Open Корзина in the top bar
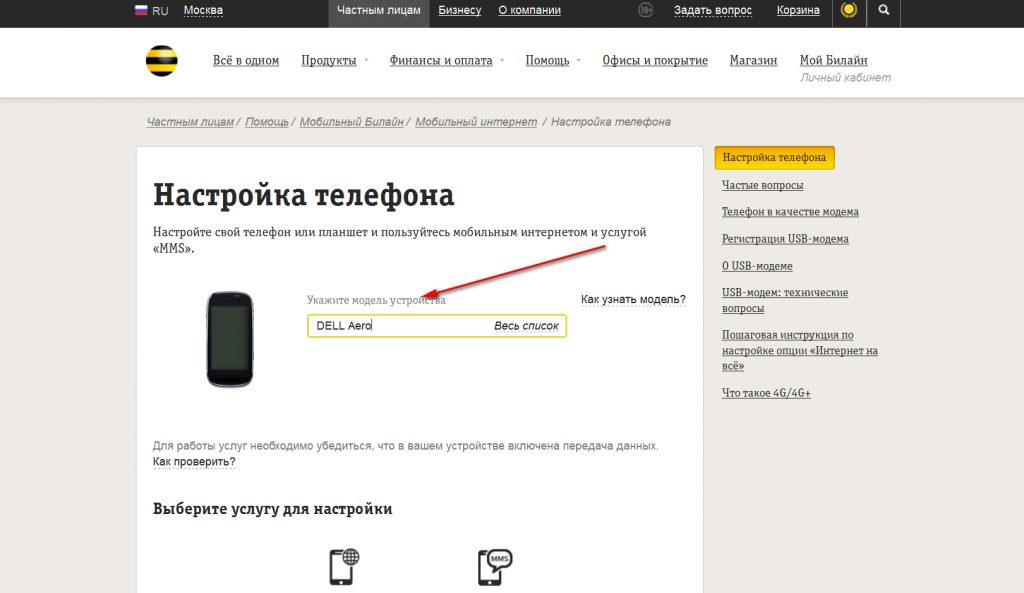 click(x=798, y=10)
